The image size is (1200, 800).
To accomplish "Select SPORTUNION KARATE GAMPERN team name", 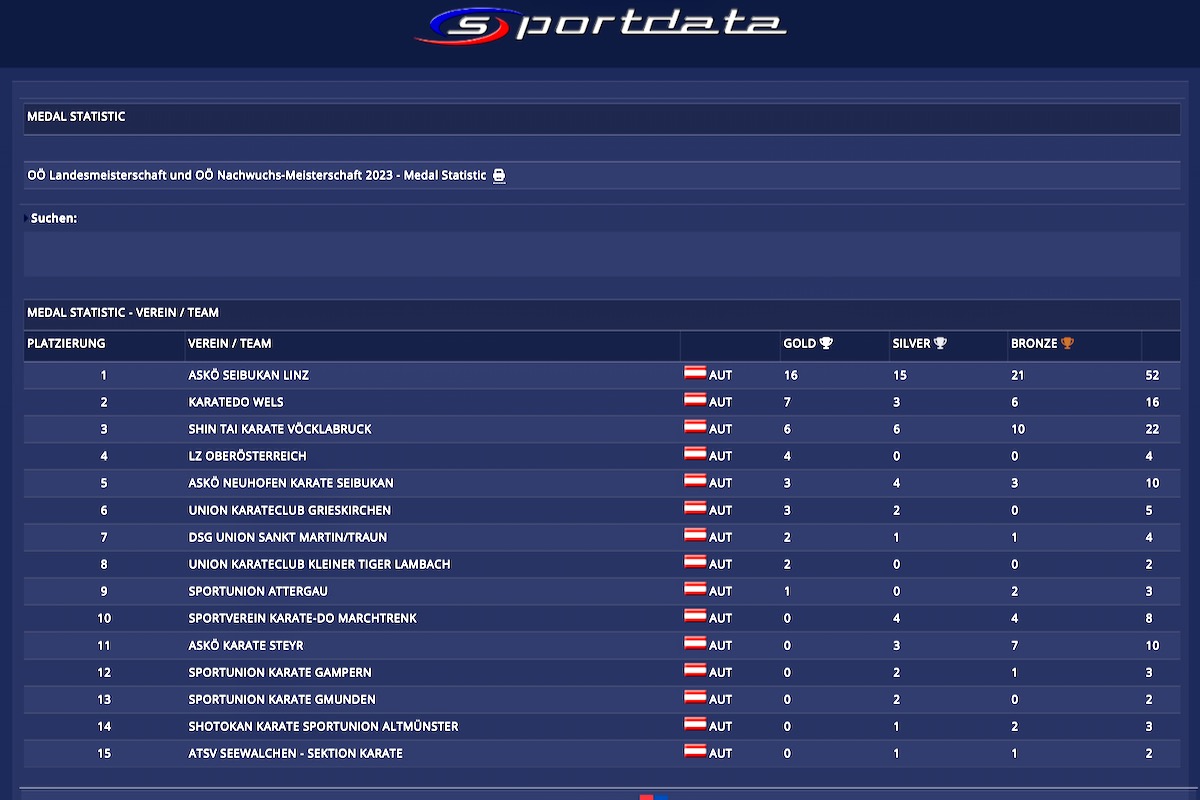I will point(282,673).
